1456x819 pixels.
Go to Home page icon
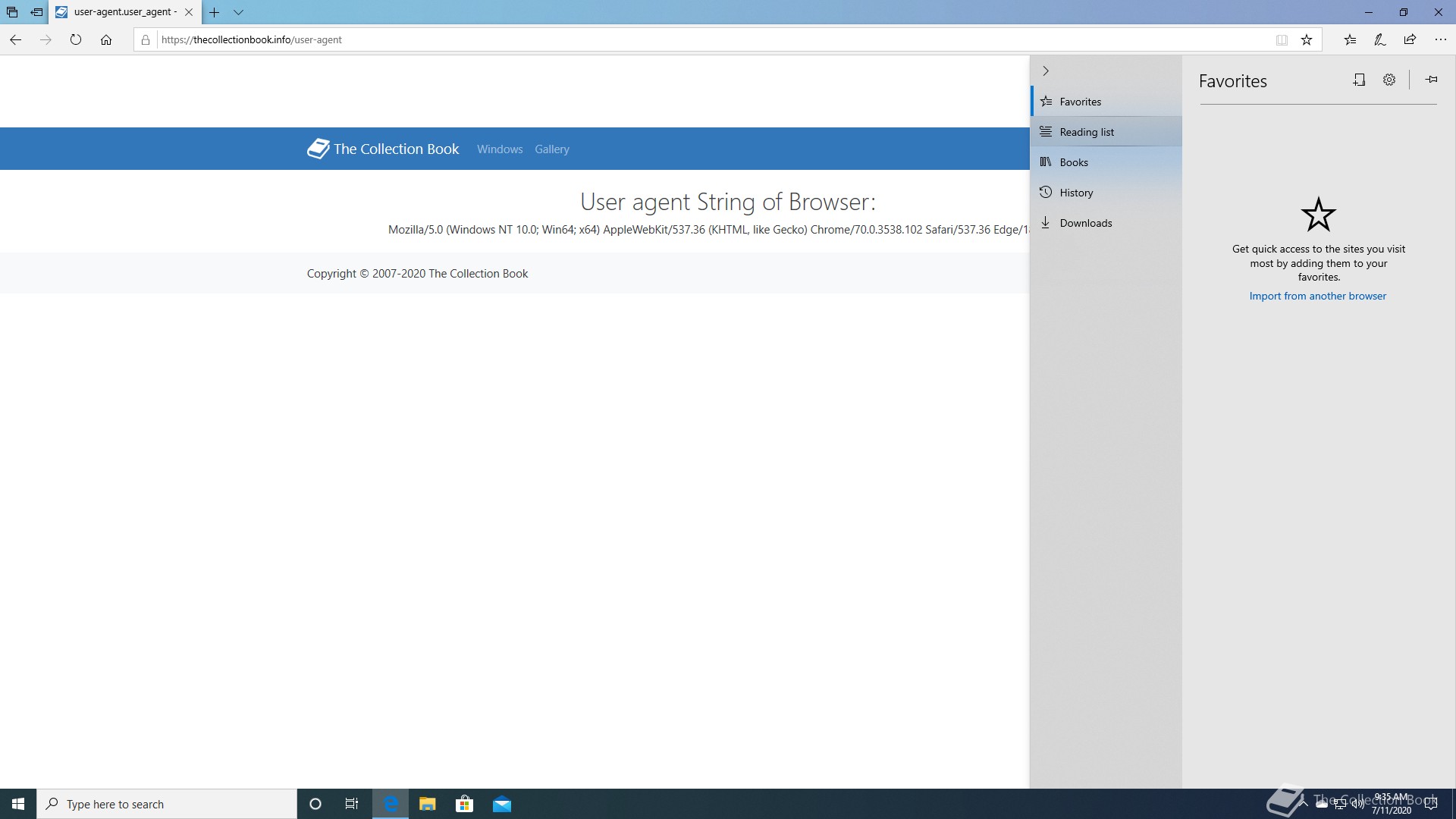[x=106, y=39]
